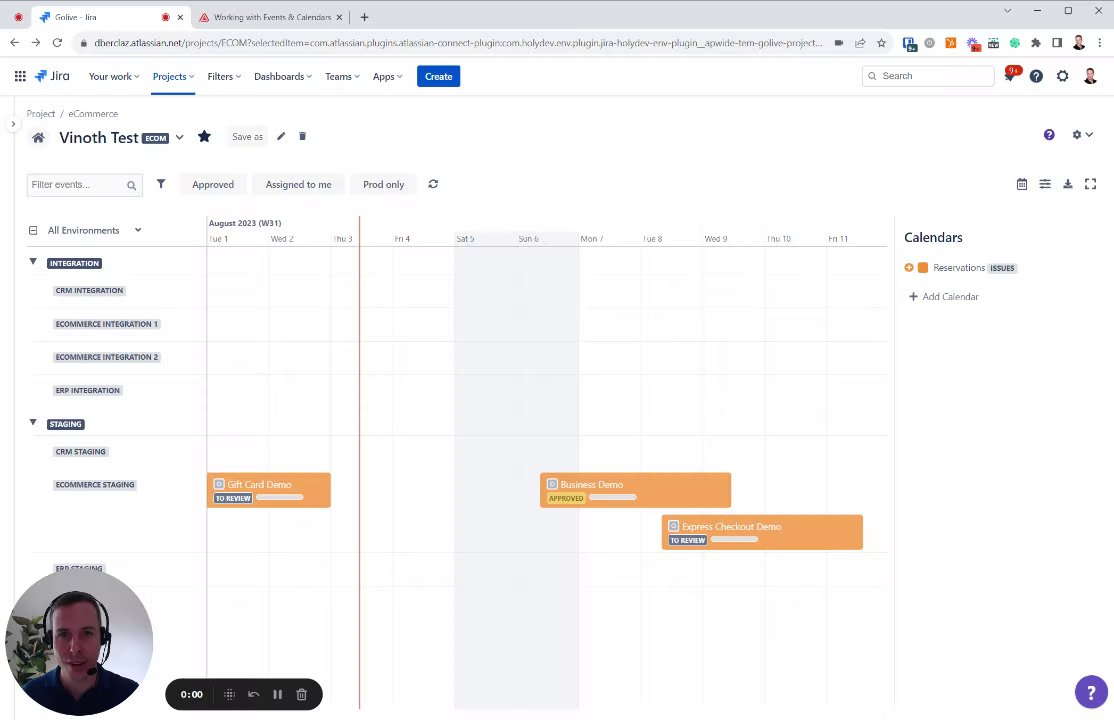Download the timeline export icon
The image size is (1114, 720).
click(1068, 184)
